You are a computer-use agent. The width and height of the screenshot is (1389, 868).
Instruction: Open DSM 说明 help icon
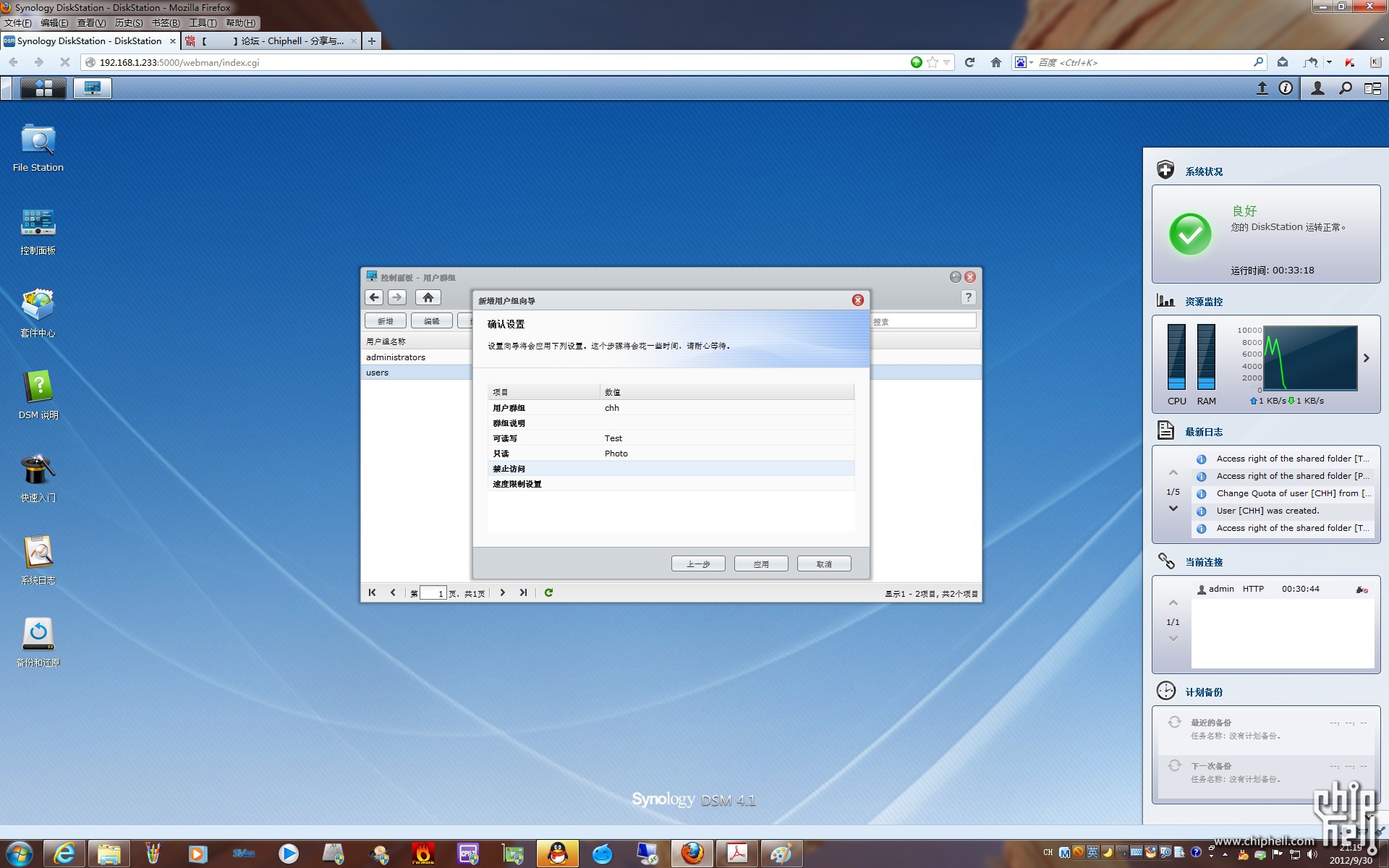click(38, 396)
